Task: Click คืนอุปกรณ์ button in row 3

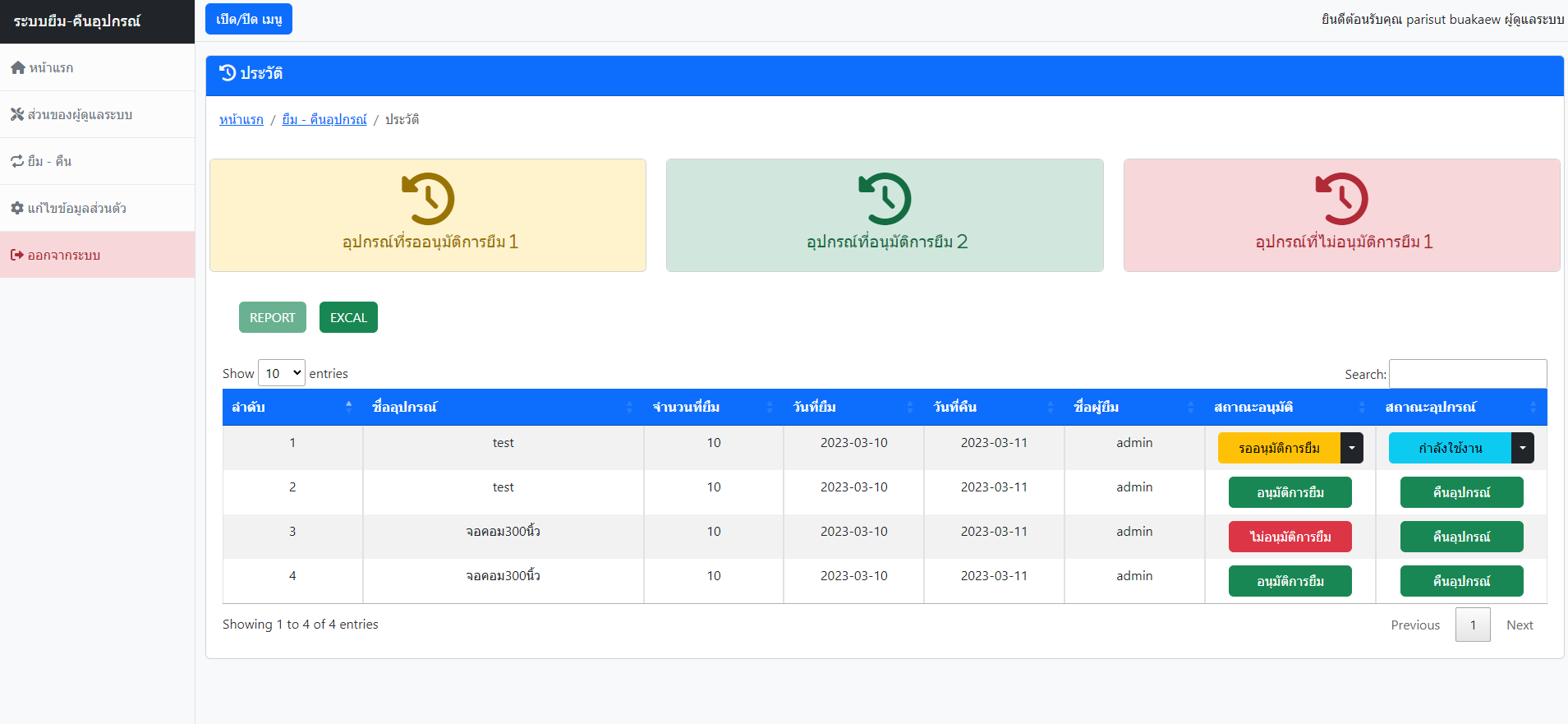Action: [1462, 537]
